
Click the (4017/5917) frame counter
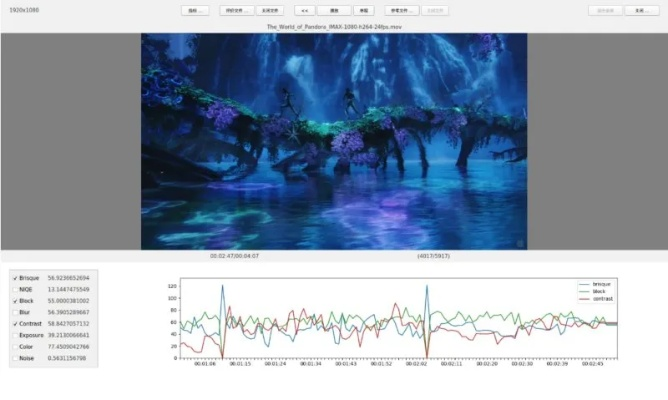pyautogui.click(x=433, y=256)
